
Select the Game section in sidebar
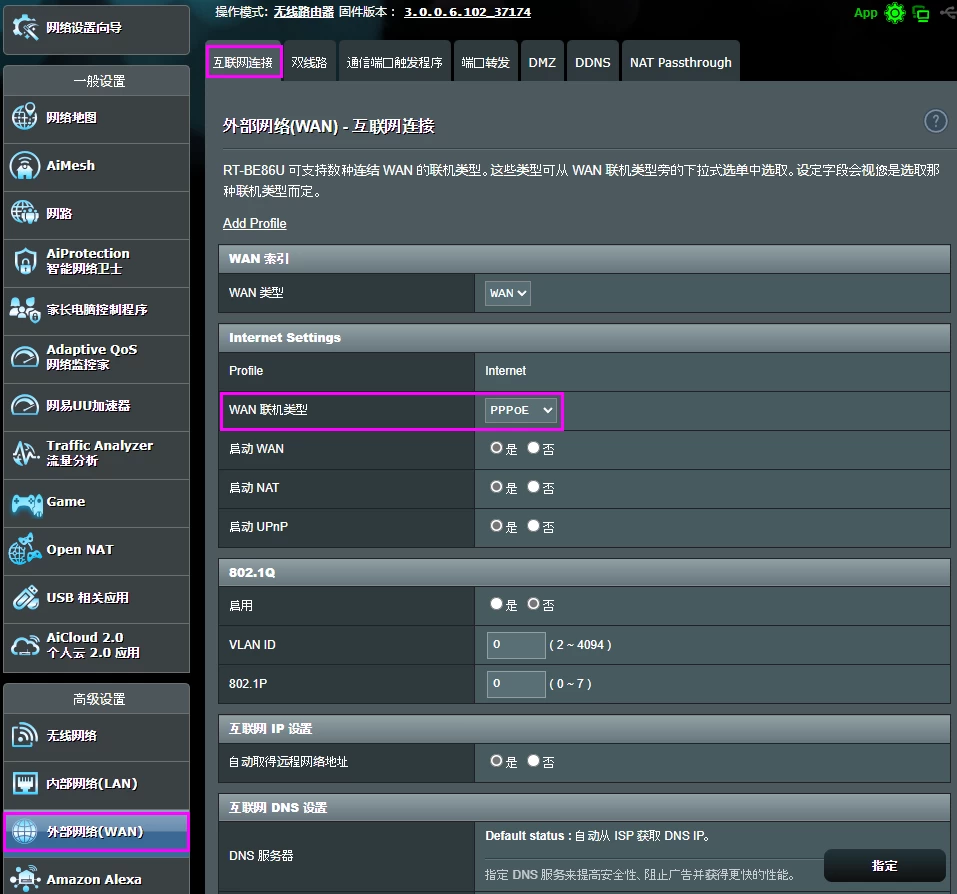pyautogui.click(x=96, y=503)
